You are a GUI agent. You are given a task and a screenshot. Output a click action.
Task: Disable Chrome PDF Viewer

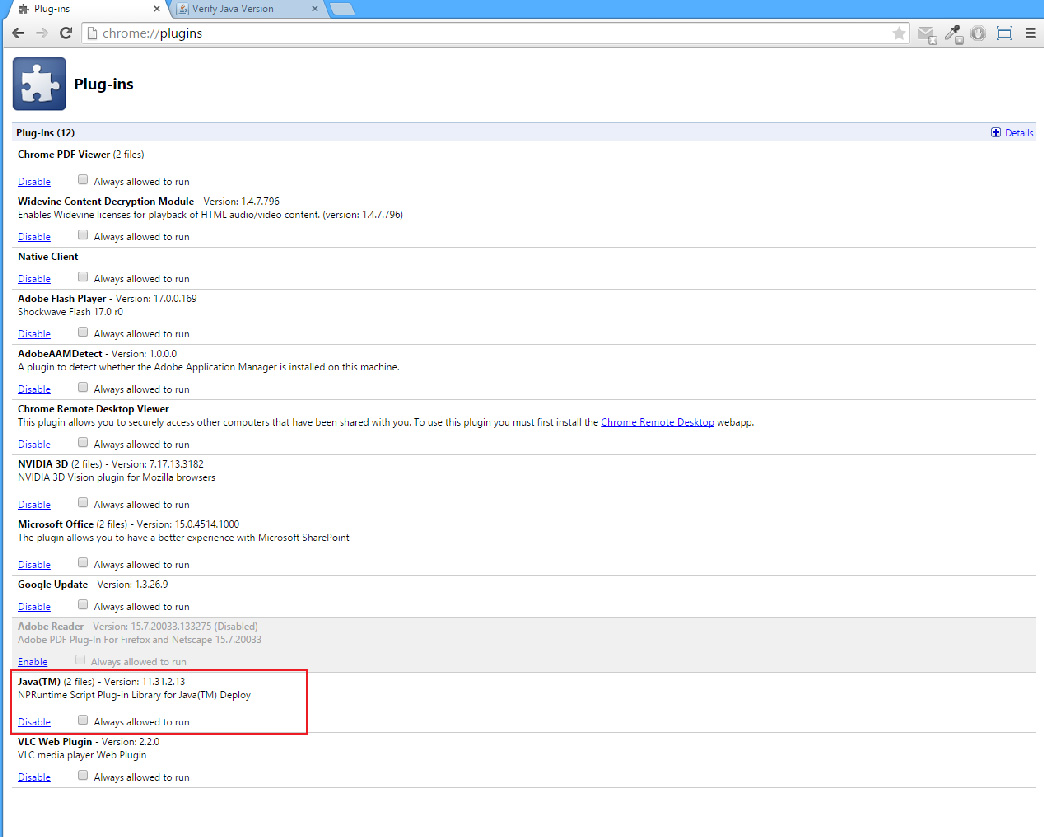35,181
